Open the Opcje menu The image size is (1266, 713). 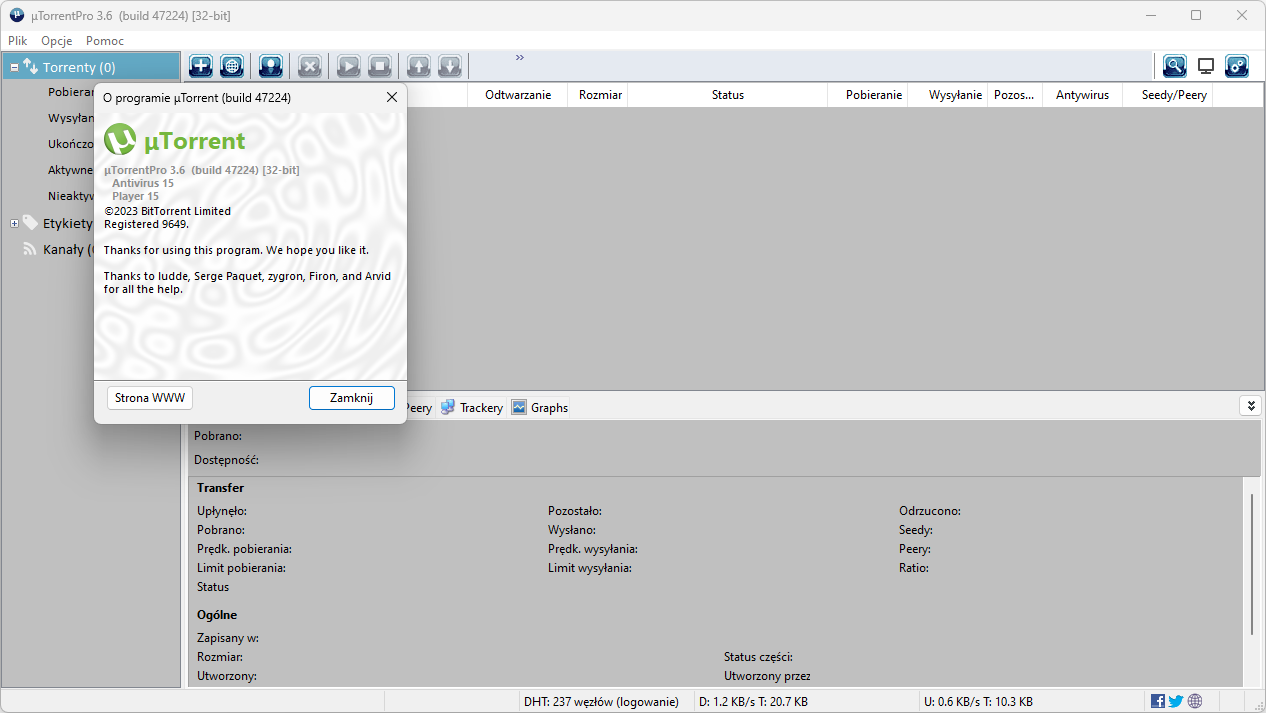click(57, 41)
